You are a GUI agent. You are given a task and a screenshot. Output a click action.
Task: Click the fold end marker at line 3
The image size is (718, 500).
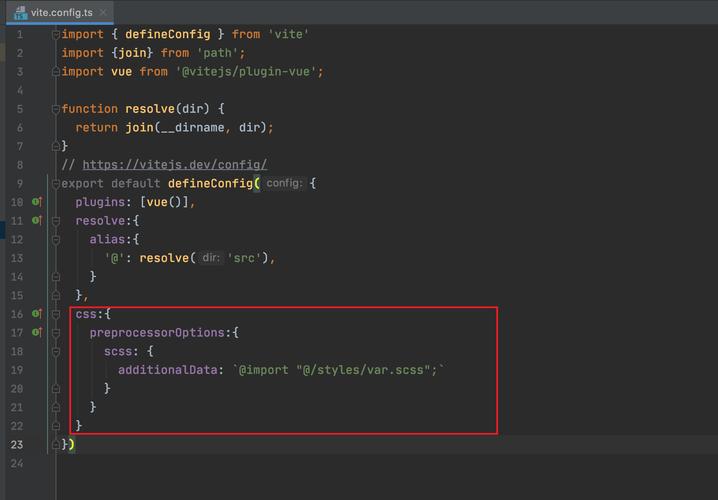tap(56, 71)
